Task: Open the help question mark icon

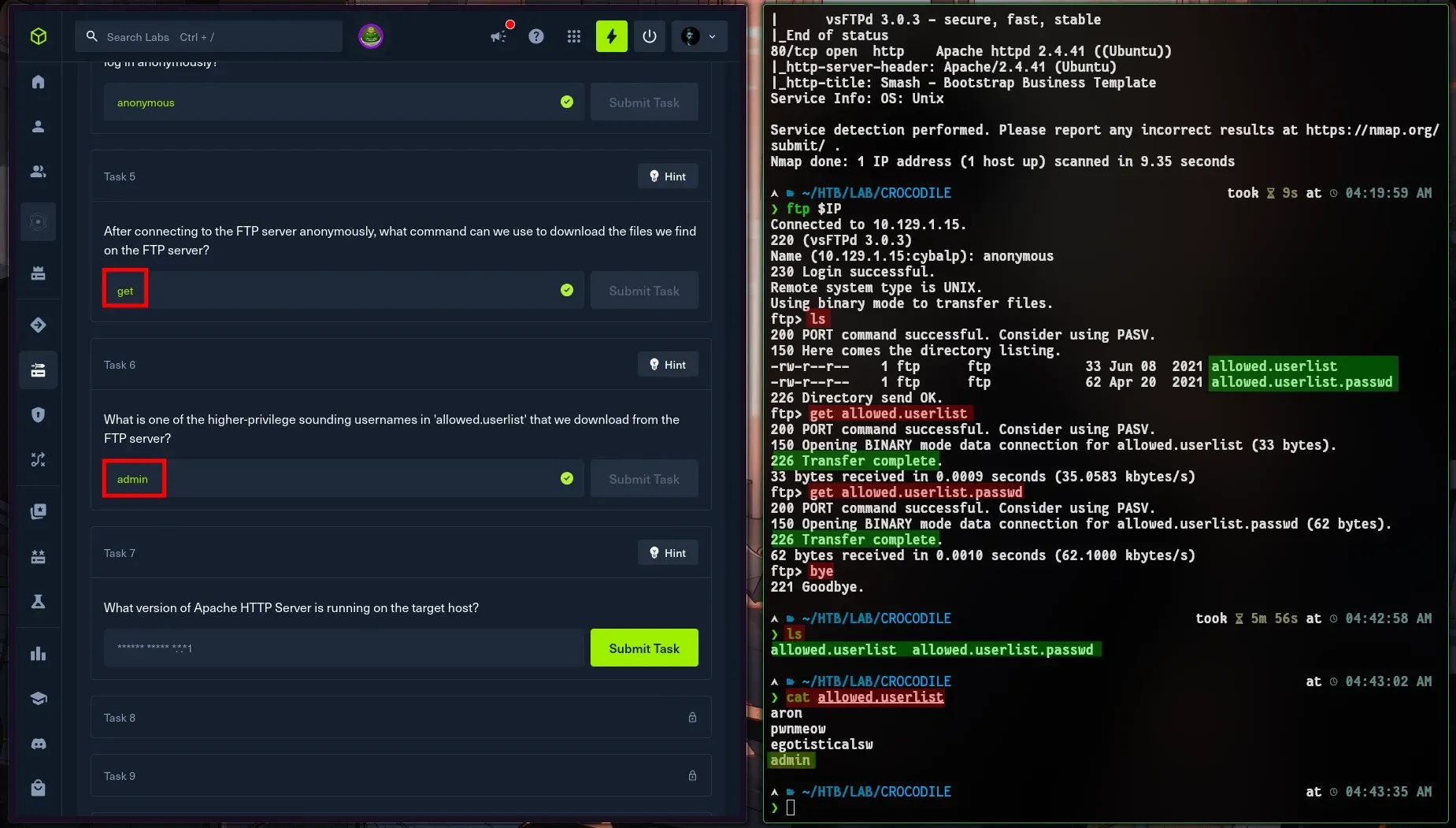Action: [536, 36]
